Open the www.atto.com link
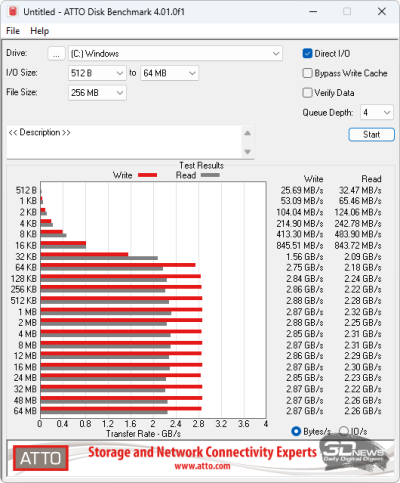 (202, 466)
